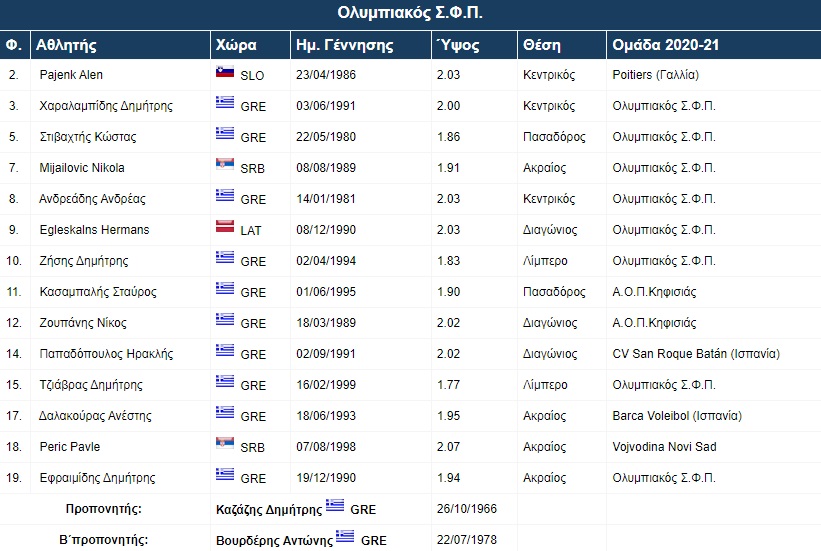821x551 pixels.
Task: Click the Ημ. Γέννησης column header
Action: [x=345, y=45]
